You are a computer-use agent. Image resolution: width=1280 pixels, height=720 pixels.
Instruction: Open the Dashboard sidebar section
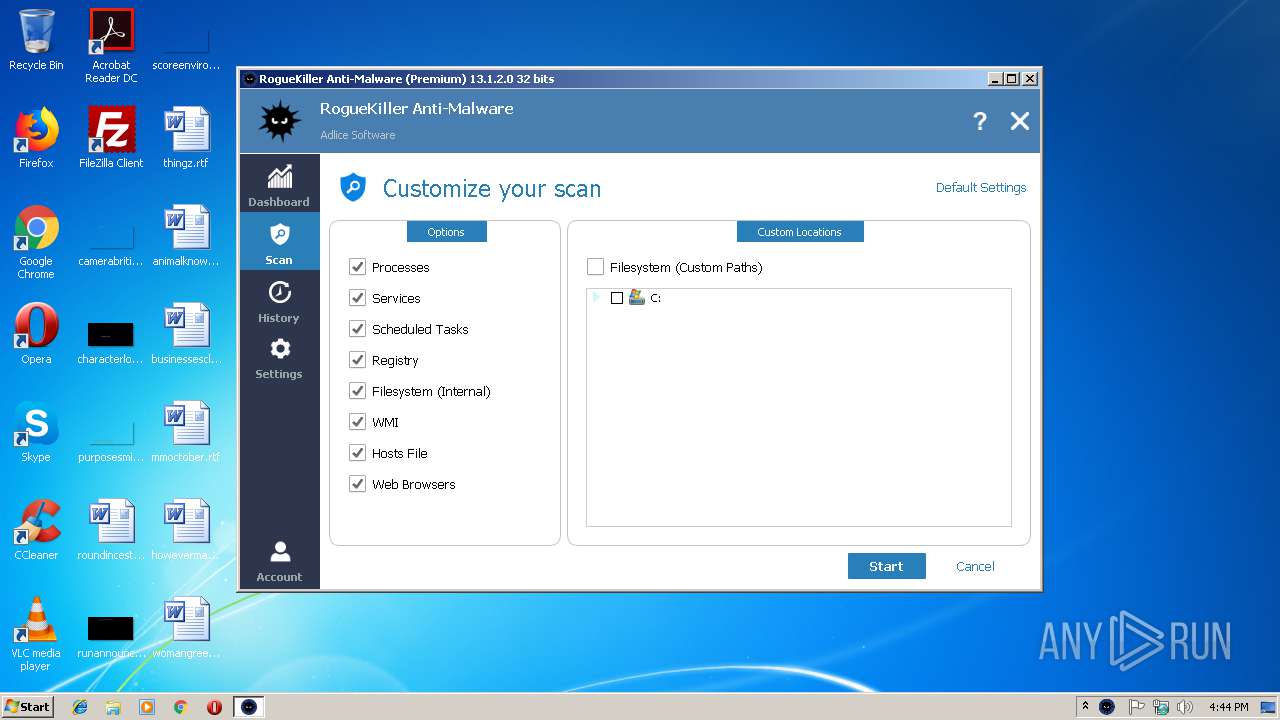[x=279, y=186]
